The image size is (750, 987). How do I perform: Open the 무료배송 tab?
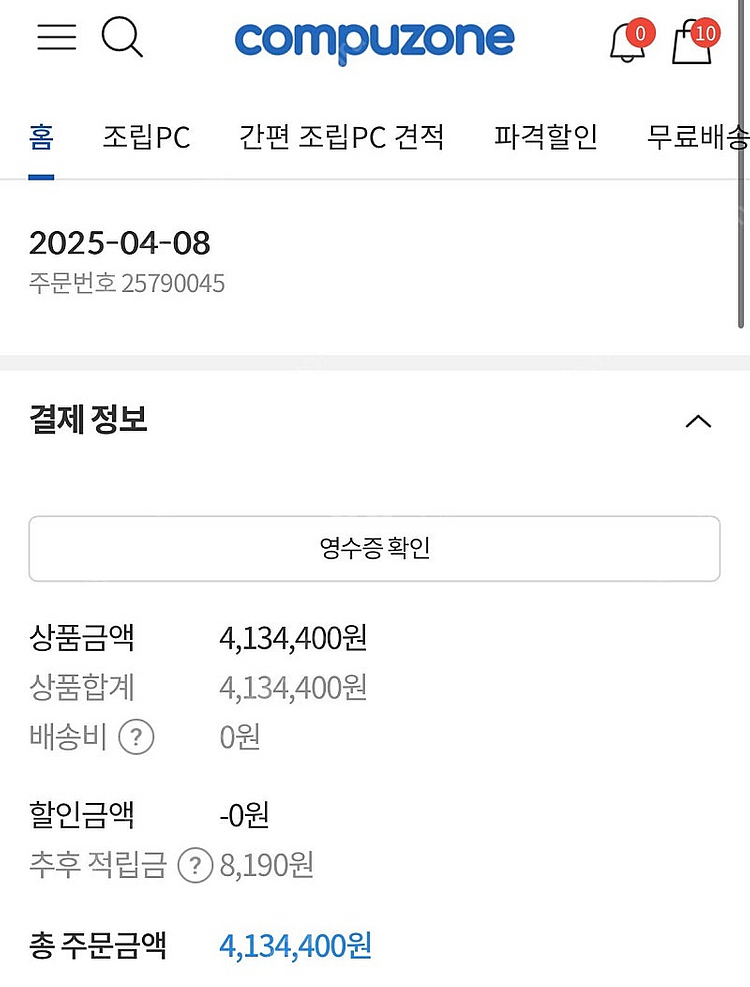point(698,137)
